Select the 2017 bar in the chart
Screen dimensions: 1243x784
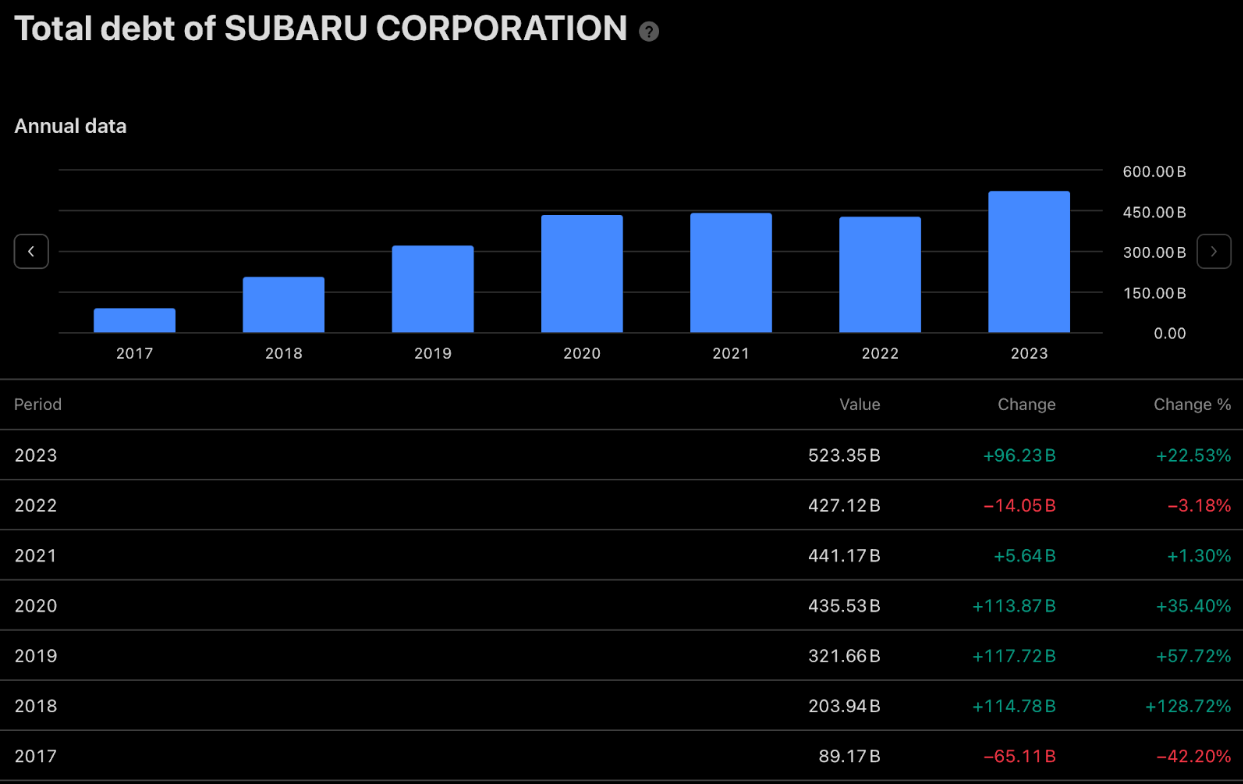[x=135, y=320]
